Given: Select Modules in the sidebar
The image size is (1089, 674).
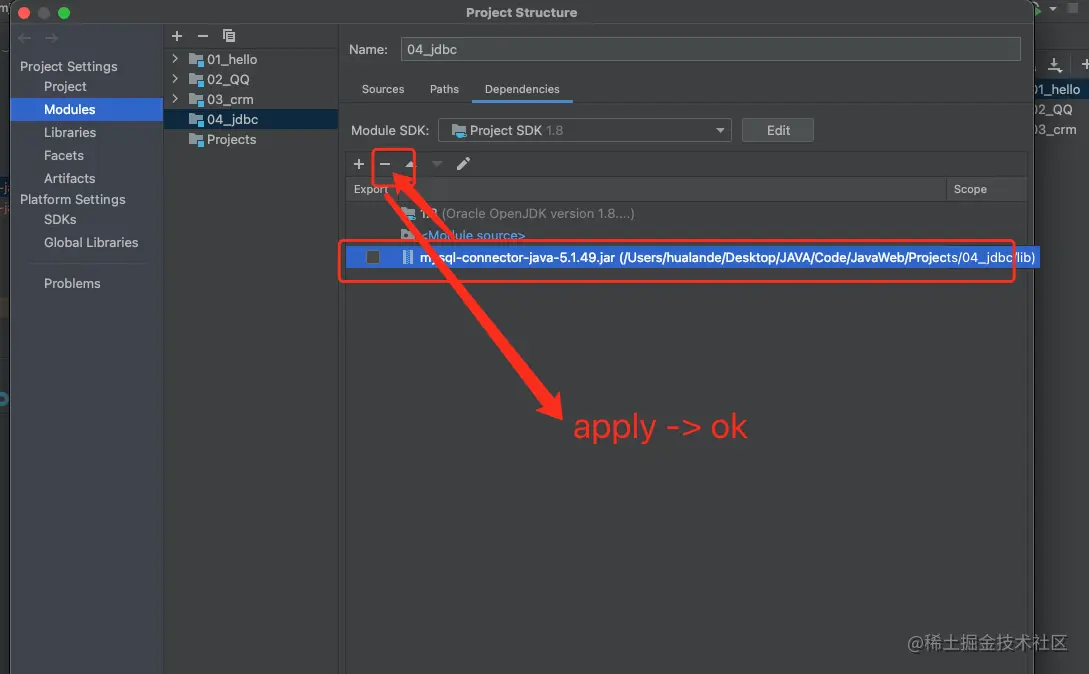Looking at the screenshot, I should coord(87,109).
